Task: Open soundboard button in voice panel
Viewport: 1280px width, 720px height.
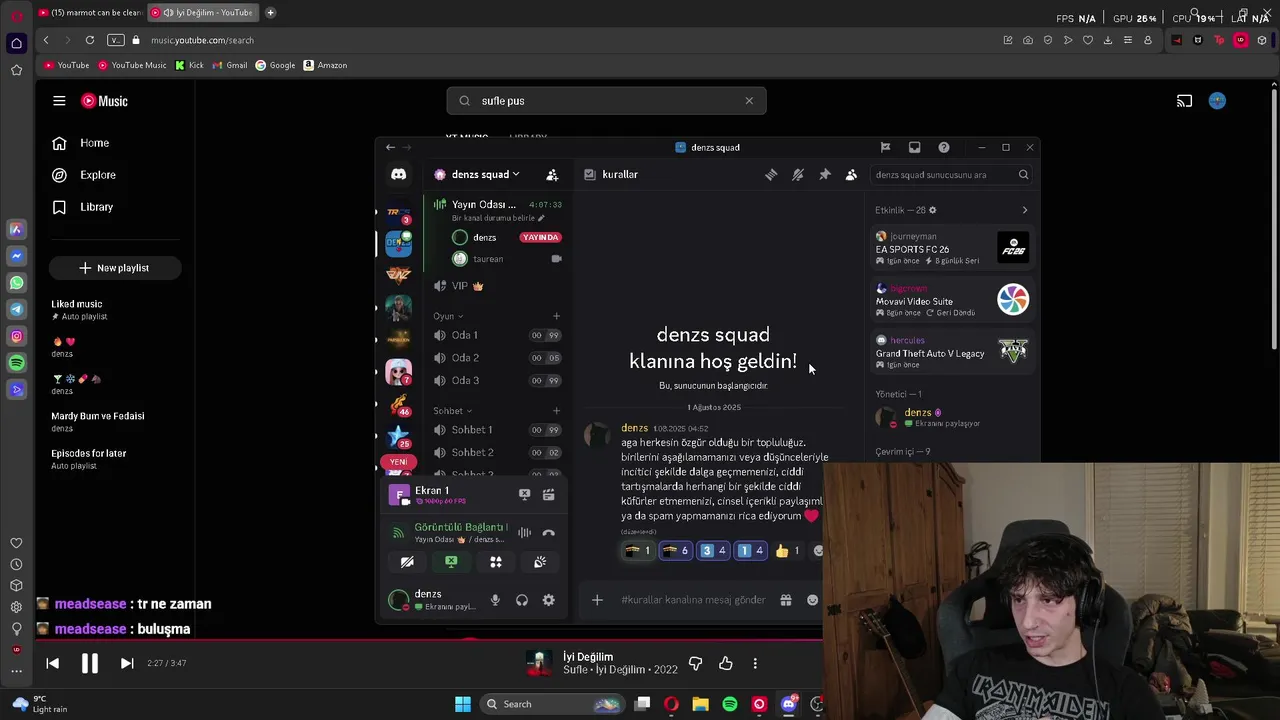Action: pos(540,562)
